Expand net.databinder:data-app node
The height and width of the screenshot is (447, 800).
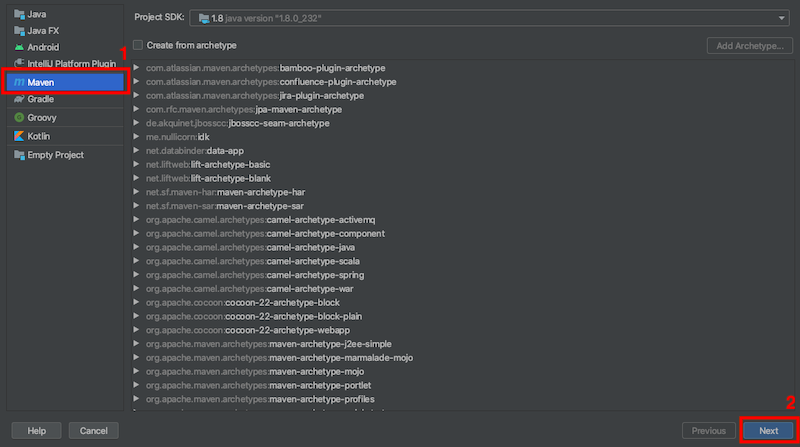click(x=136, y=150)
